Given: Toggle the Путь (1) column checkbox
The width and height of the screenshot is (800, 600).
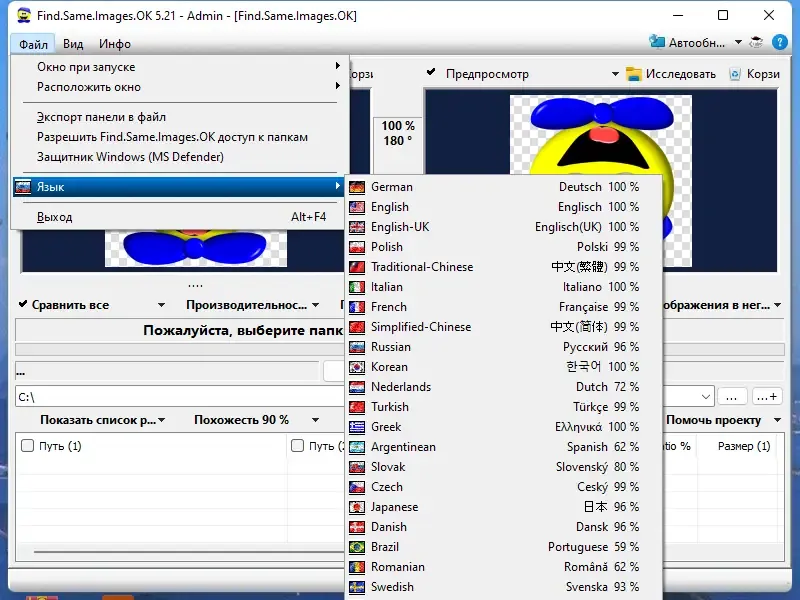Looking at the screenshot, I should click(x=28, y=446).
